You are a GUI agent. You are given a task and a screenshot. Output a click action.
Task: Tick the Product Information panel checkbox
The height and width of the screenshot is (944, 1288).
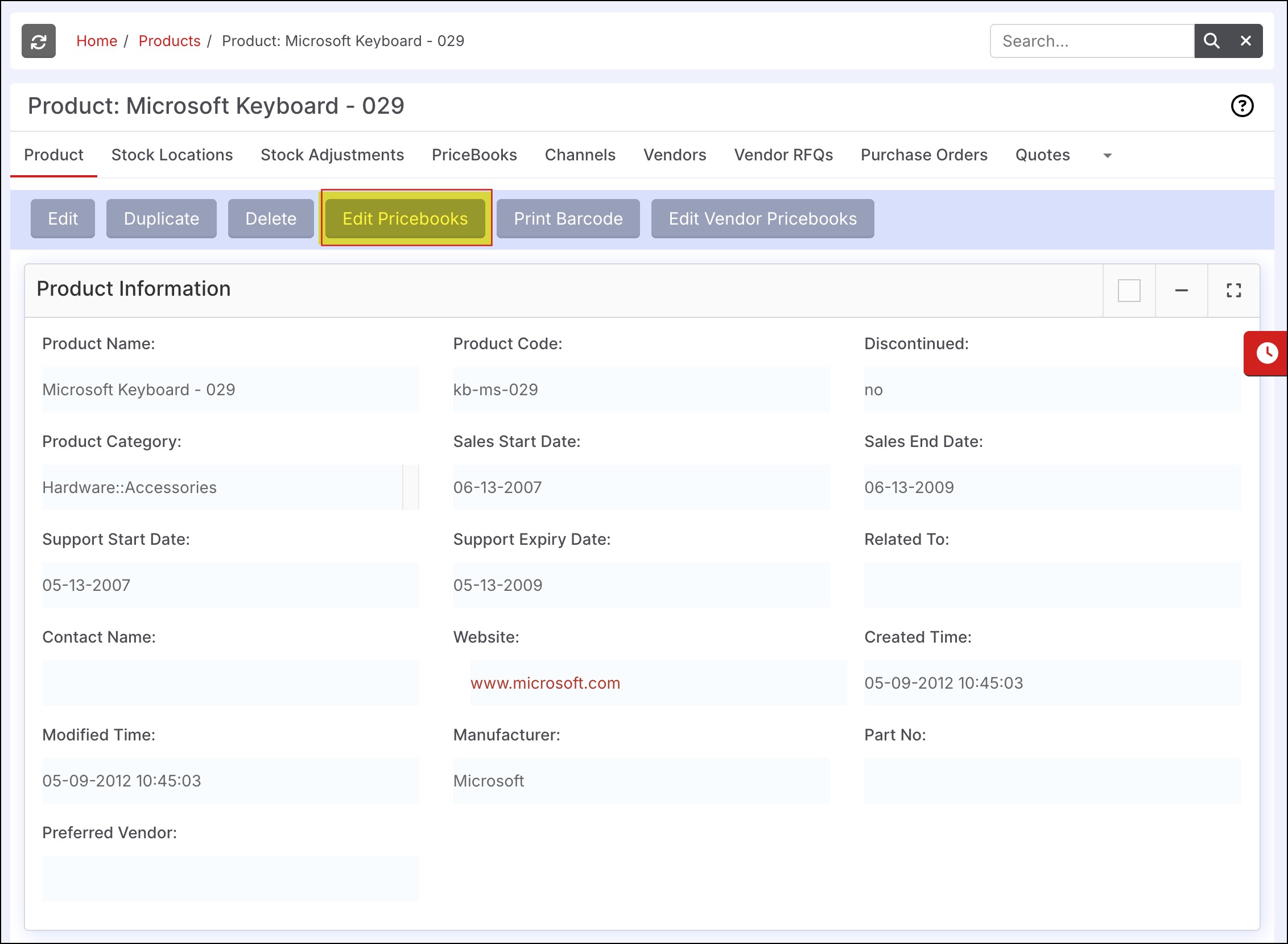[1129, 290]
